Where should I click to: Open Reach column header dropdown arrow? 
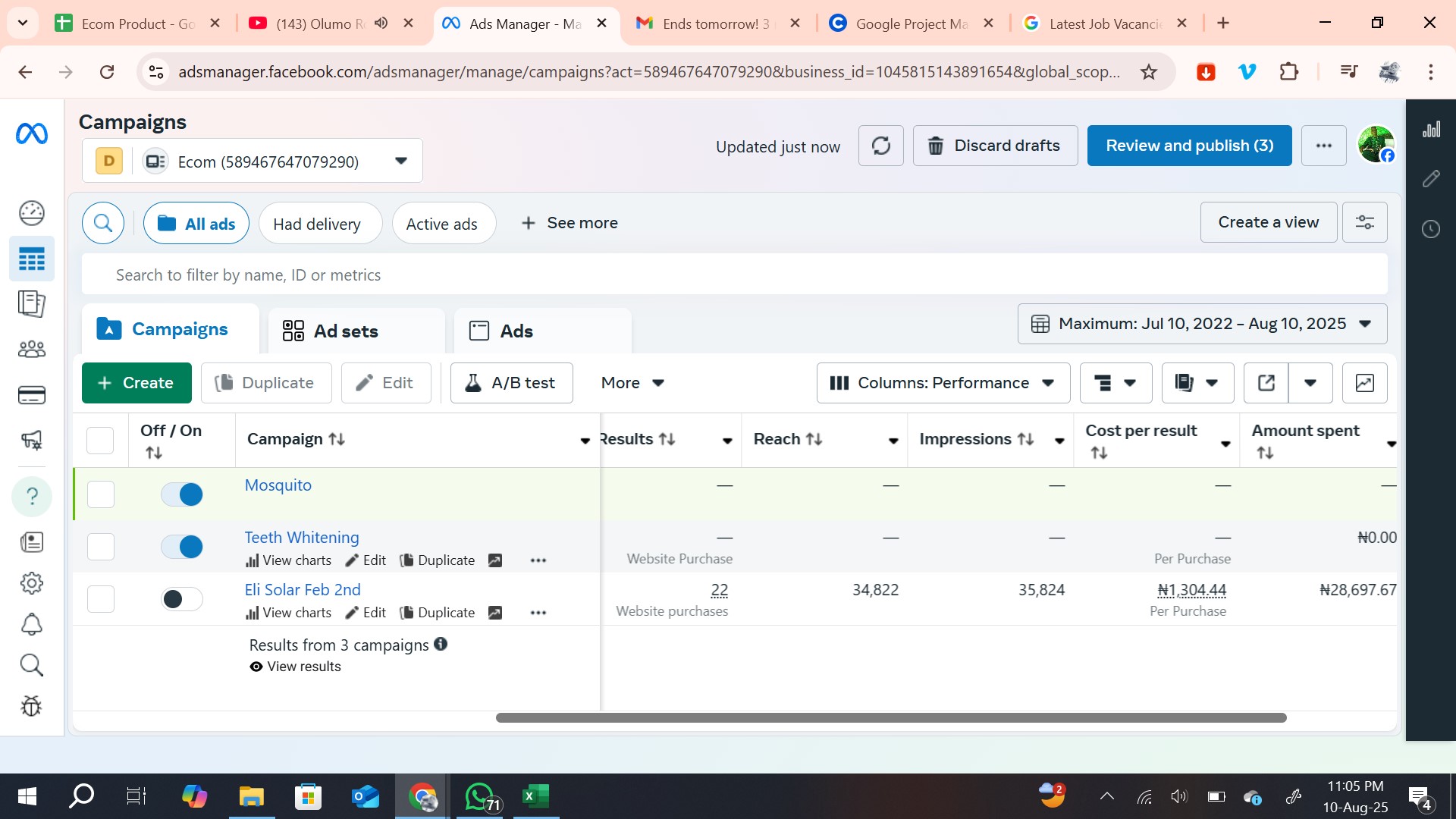click(893, 441)
